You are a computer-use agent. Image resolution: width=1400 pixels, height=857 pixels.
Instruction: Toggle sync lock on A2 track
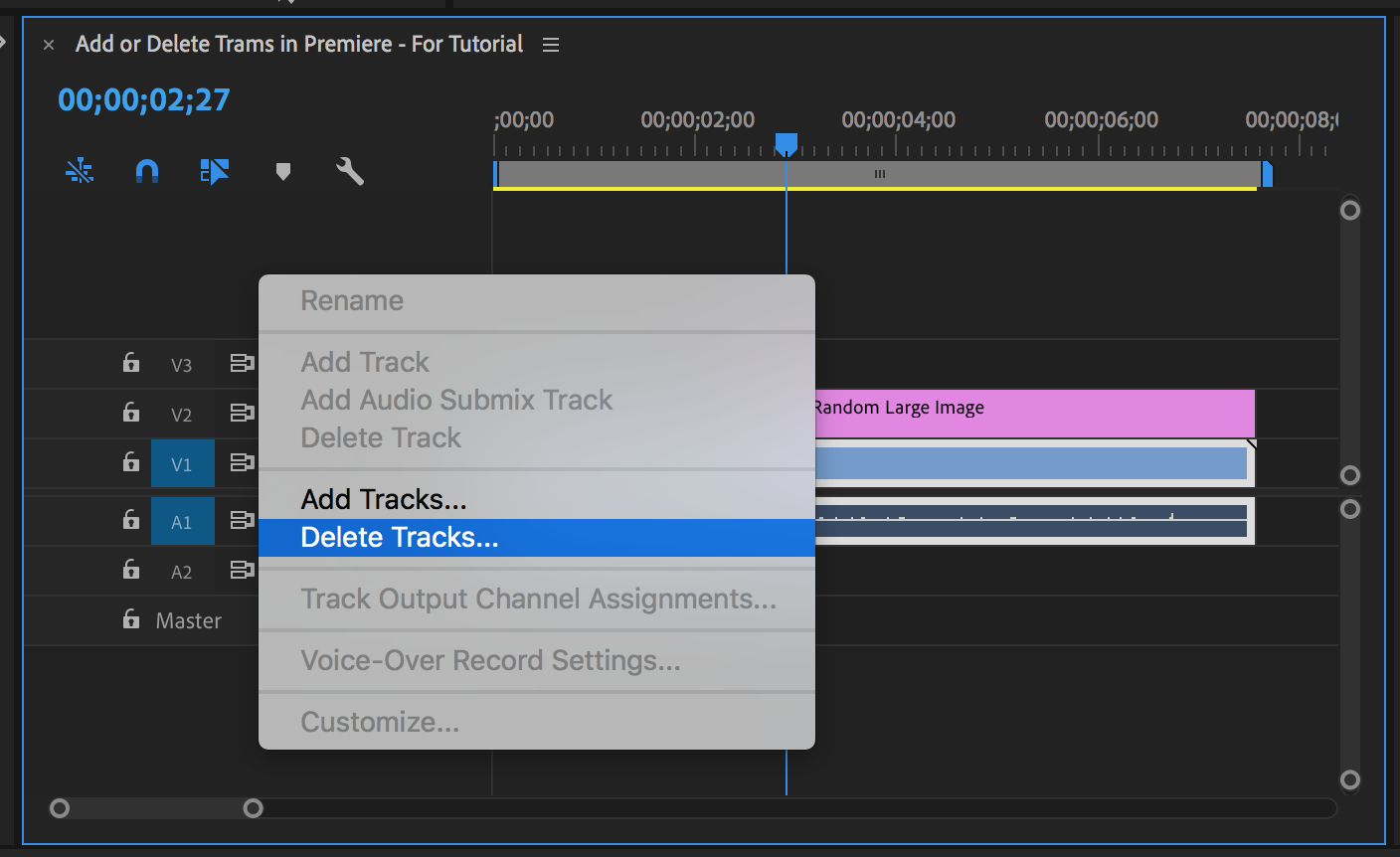tap(243, 570)
